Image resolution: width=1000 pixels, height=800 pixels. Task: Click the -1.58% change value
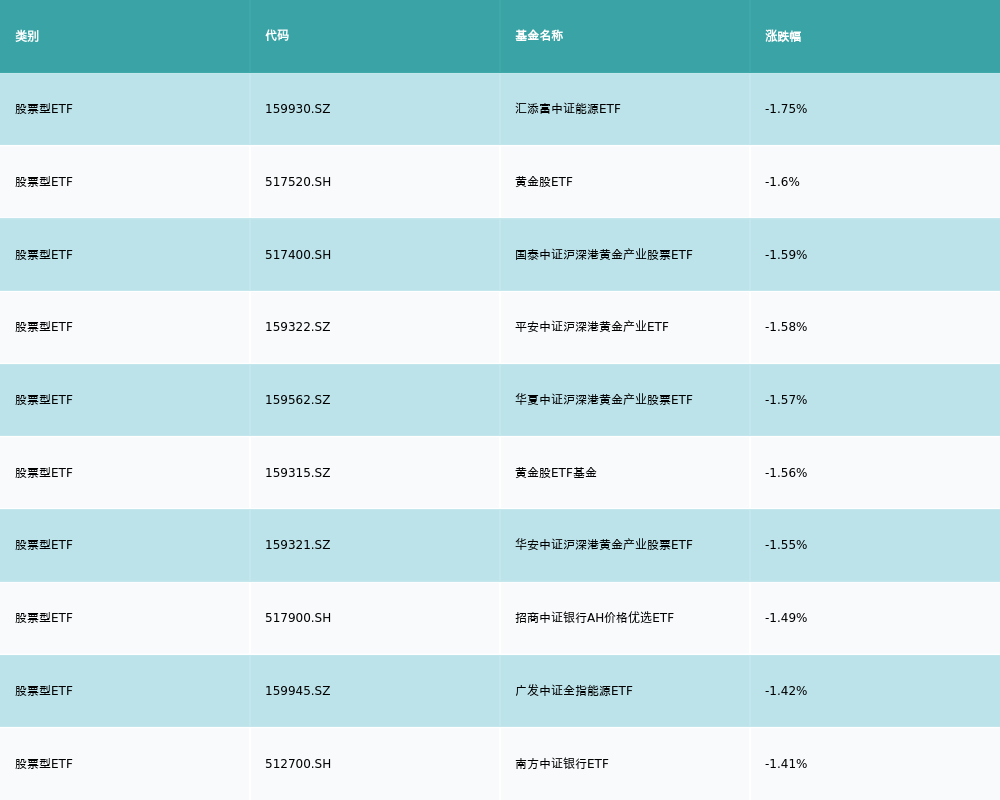click(x=786, y=327)
